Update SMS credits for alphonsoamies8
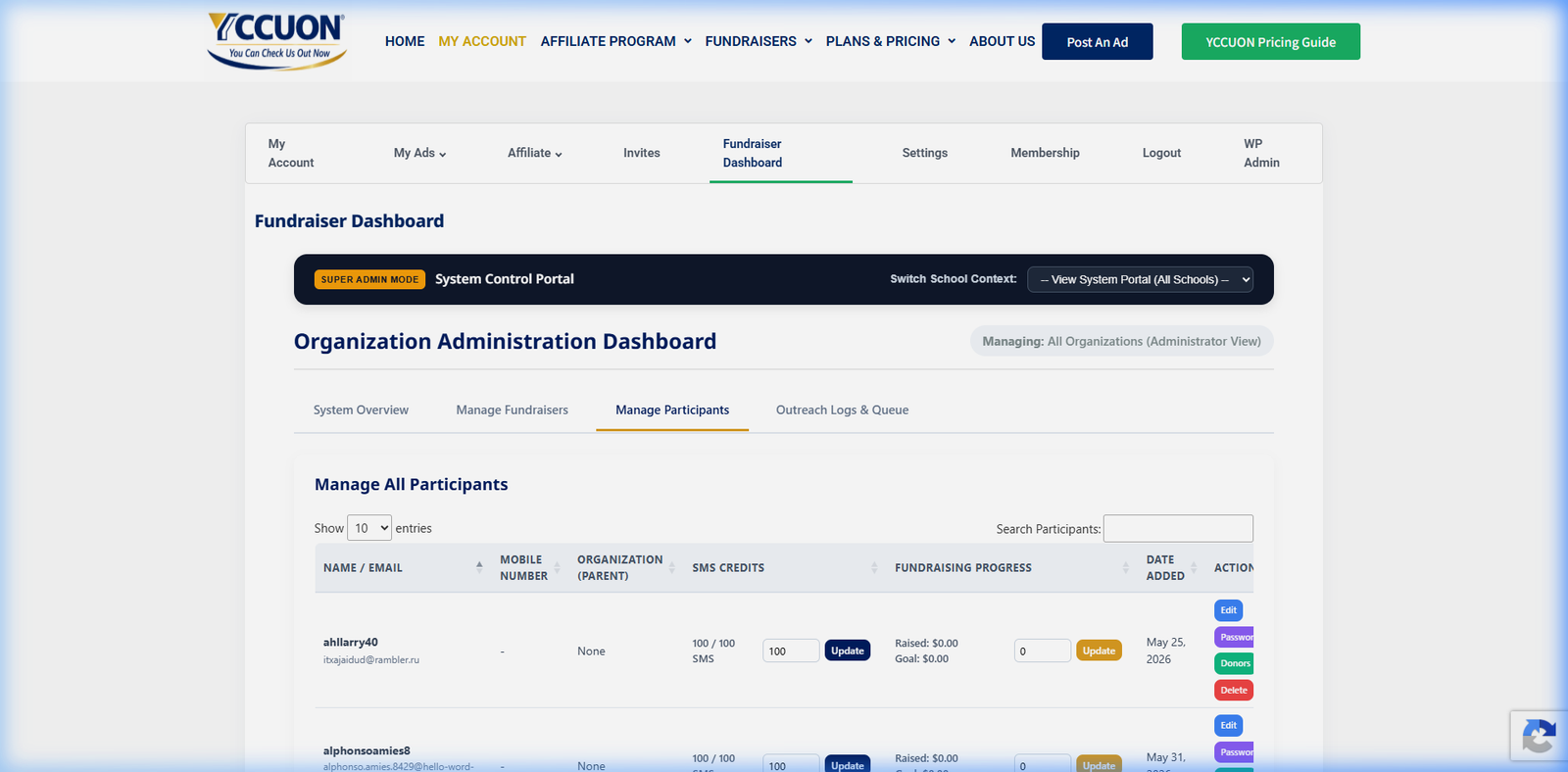The image size is (1568, 772). tap(848, 764)
